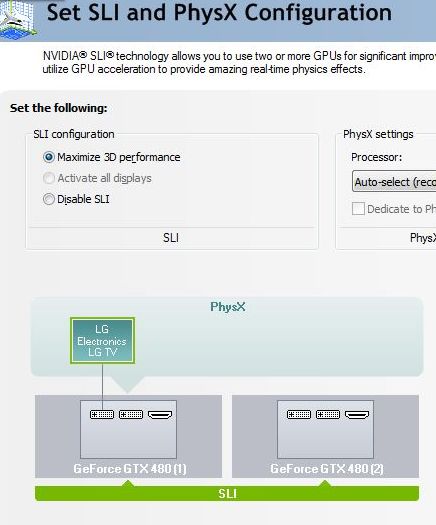
Task: Click the LG Electronics LG TV display box
Action: tap(102, 340)
